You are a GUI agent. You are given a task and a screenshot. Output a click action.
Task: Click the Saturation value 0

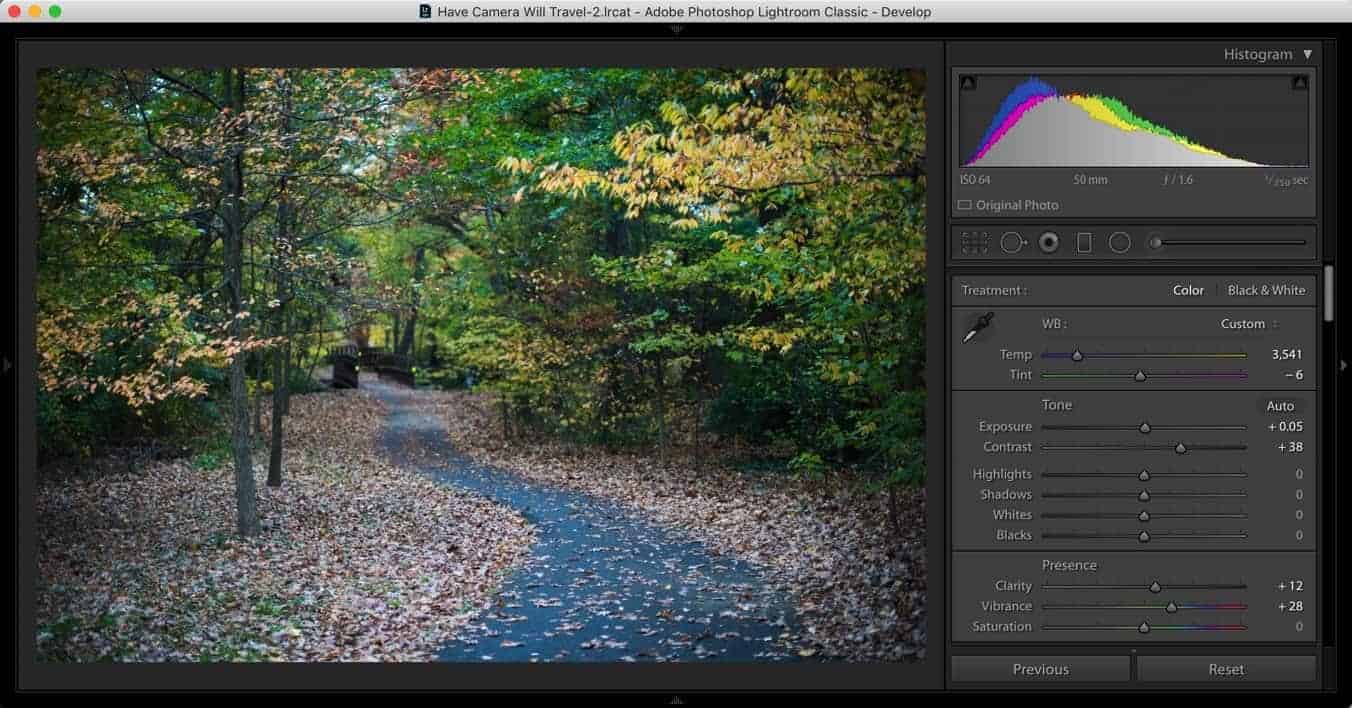pyautogui.click(x=1299, y=627)
